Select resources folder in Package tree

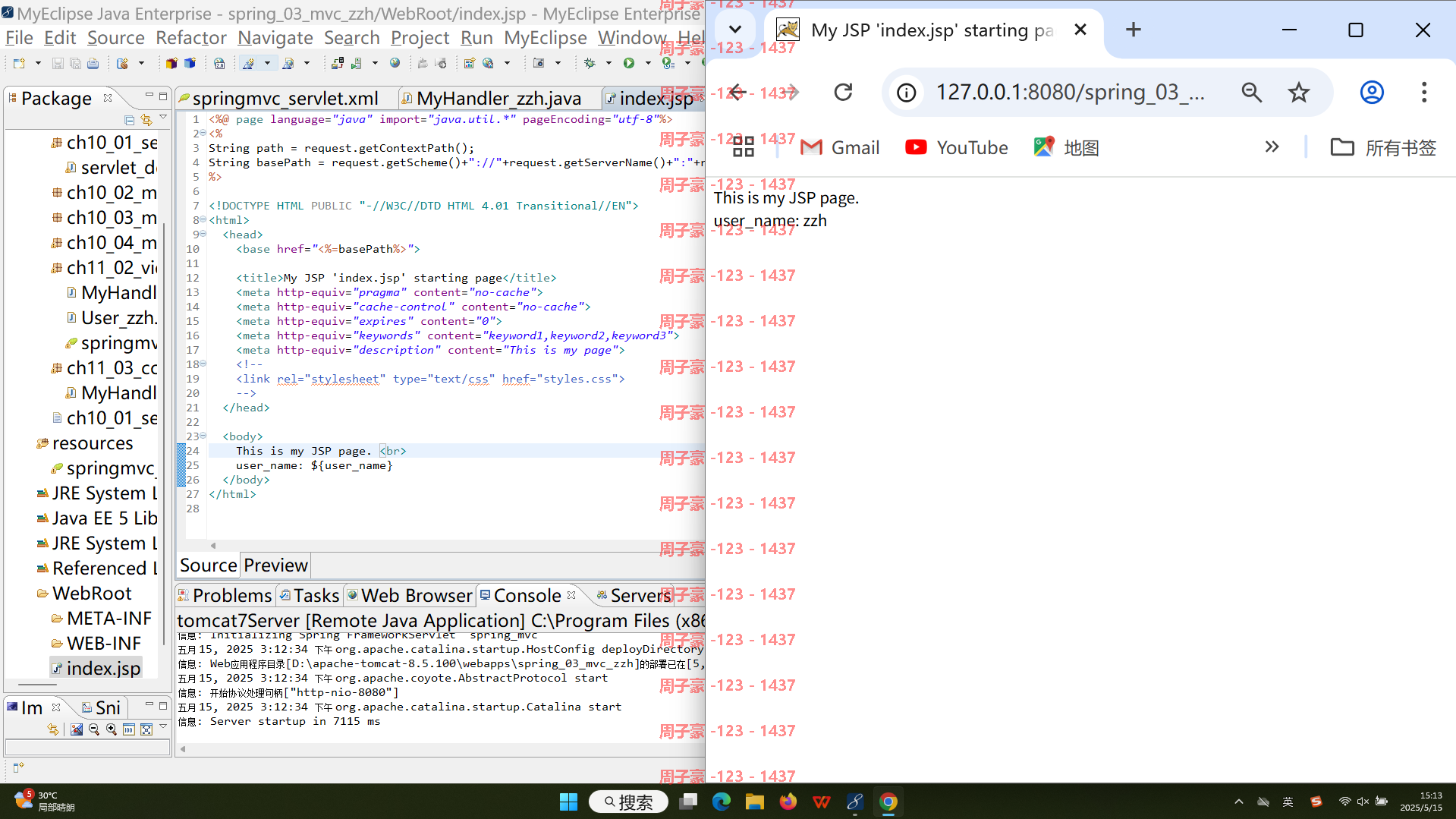85,443
